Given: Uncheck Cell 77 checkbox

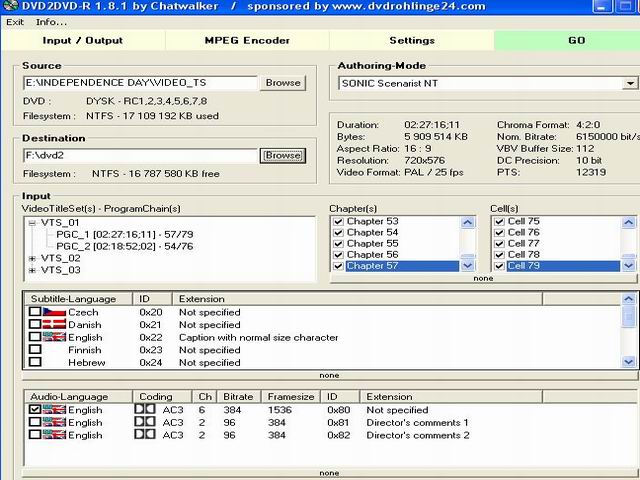Looking at the screenshot, I should (x=499, y=244).
